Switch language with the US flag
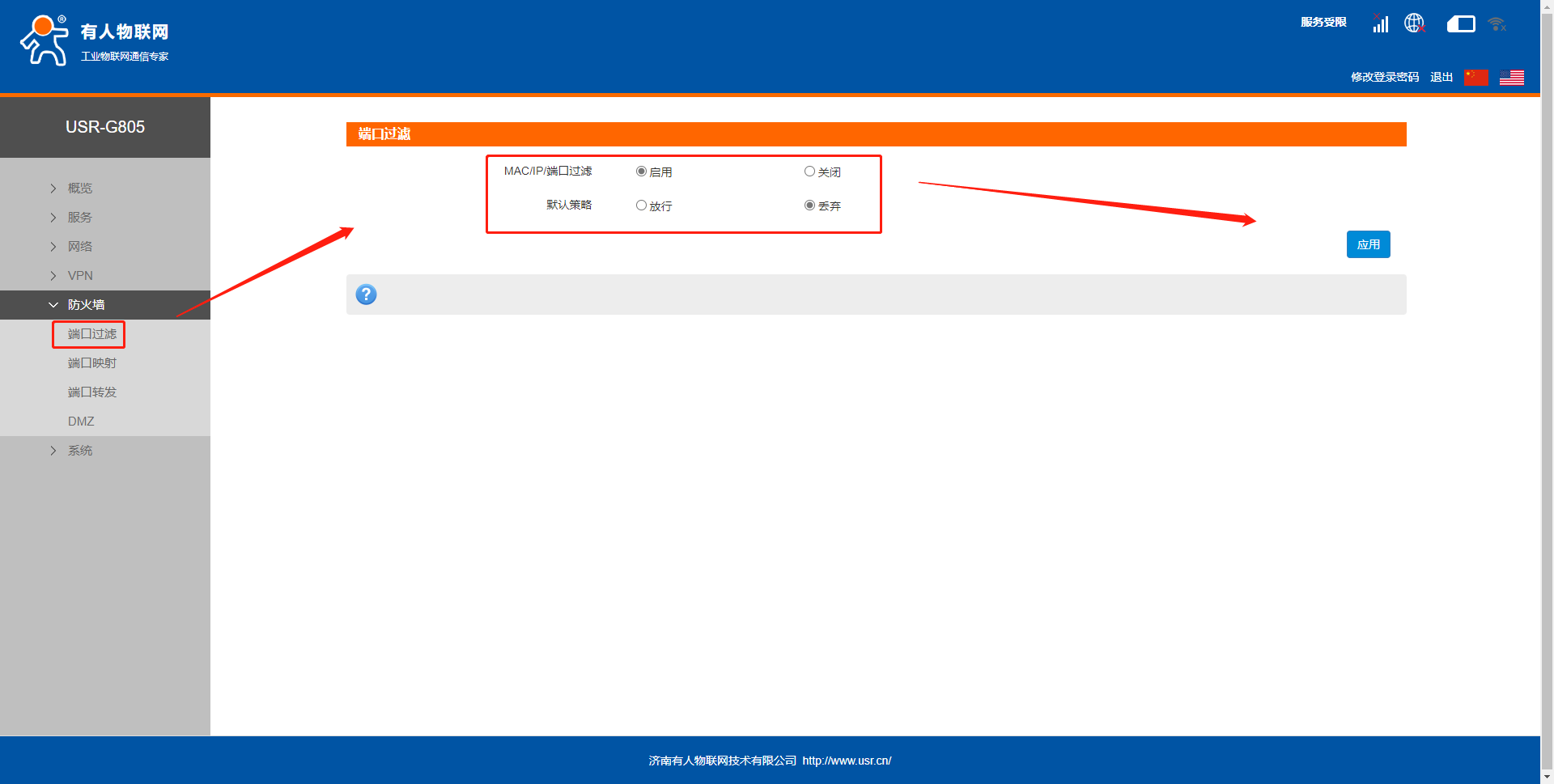The height and width of the screenshot is (784, 1554). coord(1511,77)
